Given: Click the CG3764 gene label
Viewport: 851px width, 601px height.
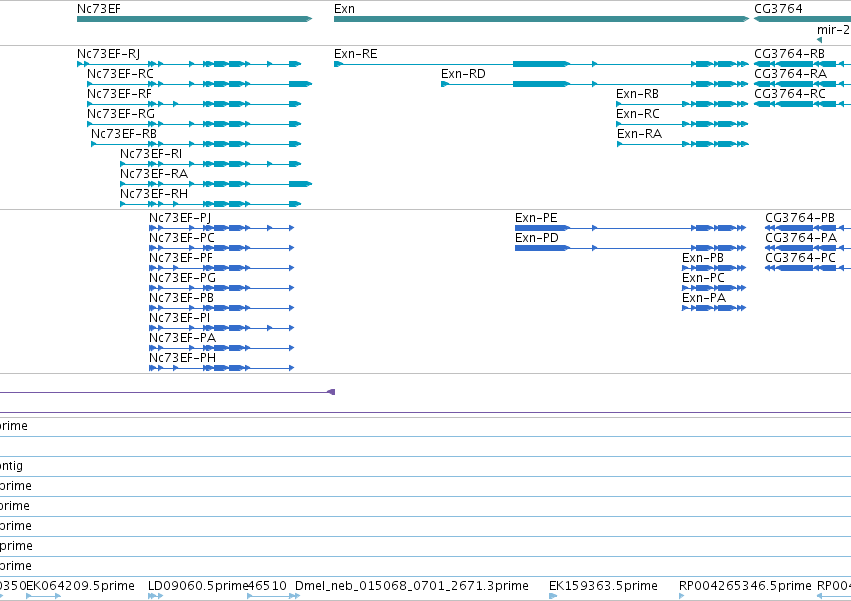Looking at the screenshot, I should click(x=778, y=9).
